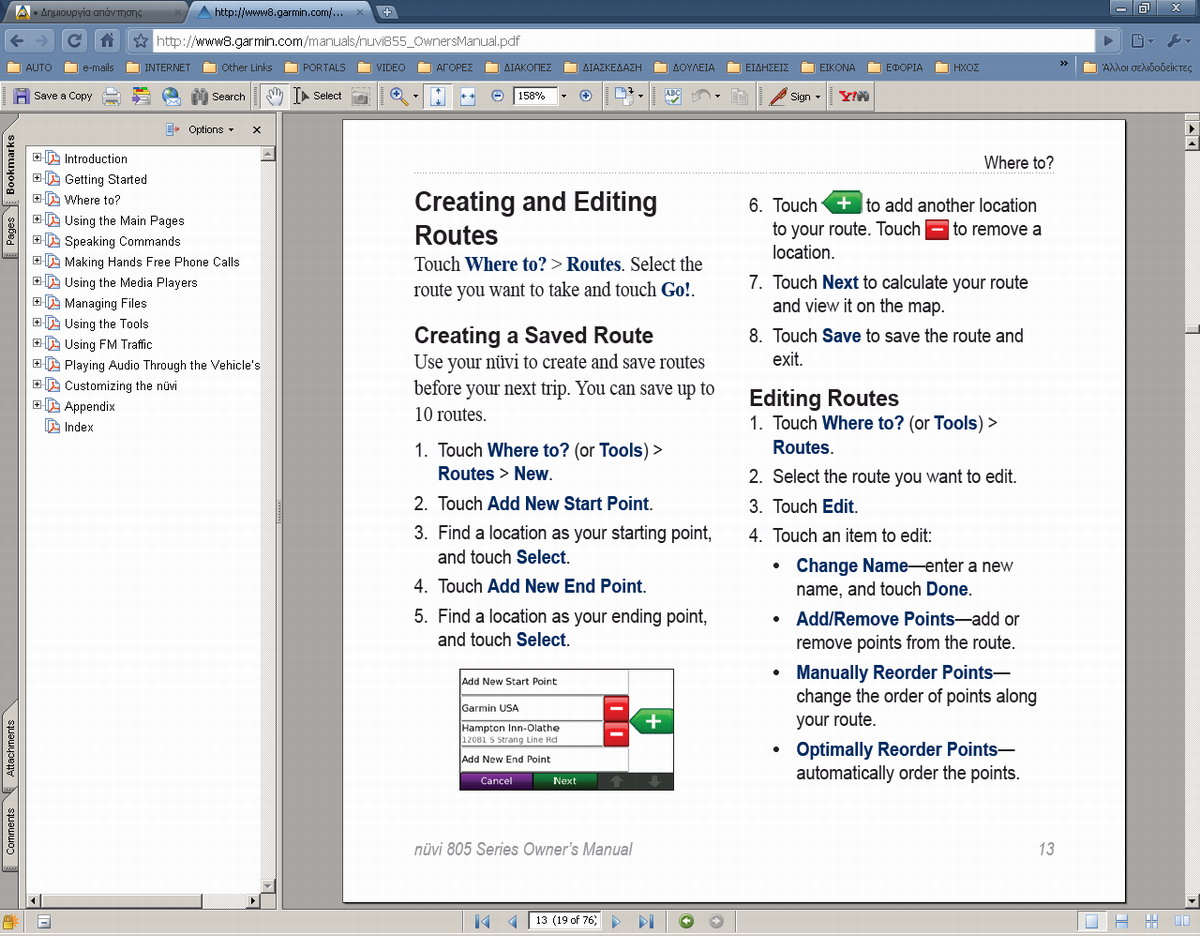
Task: Click the document vertical scrollbar thumb
Action: point(1191,330)
